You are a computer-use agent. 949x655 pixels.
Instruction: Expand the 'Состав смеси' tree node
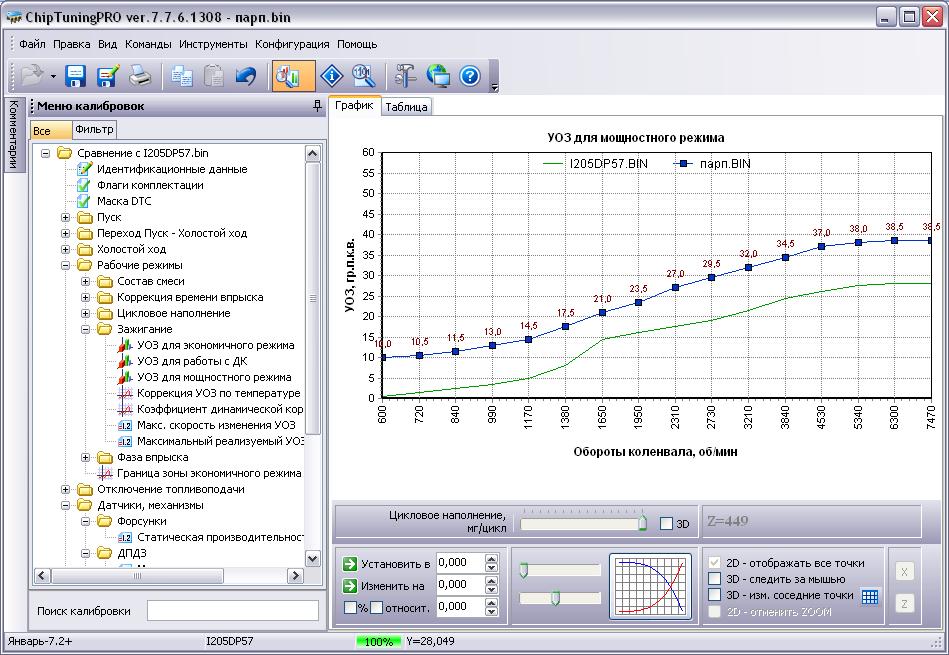click(x=86, y=281)
